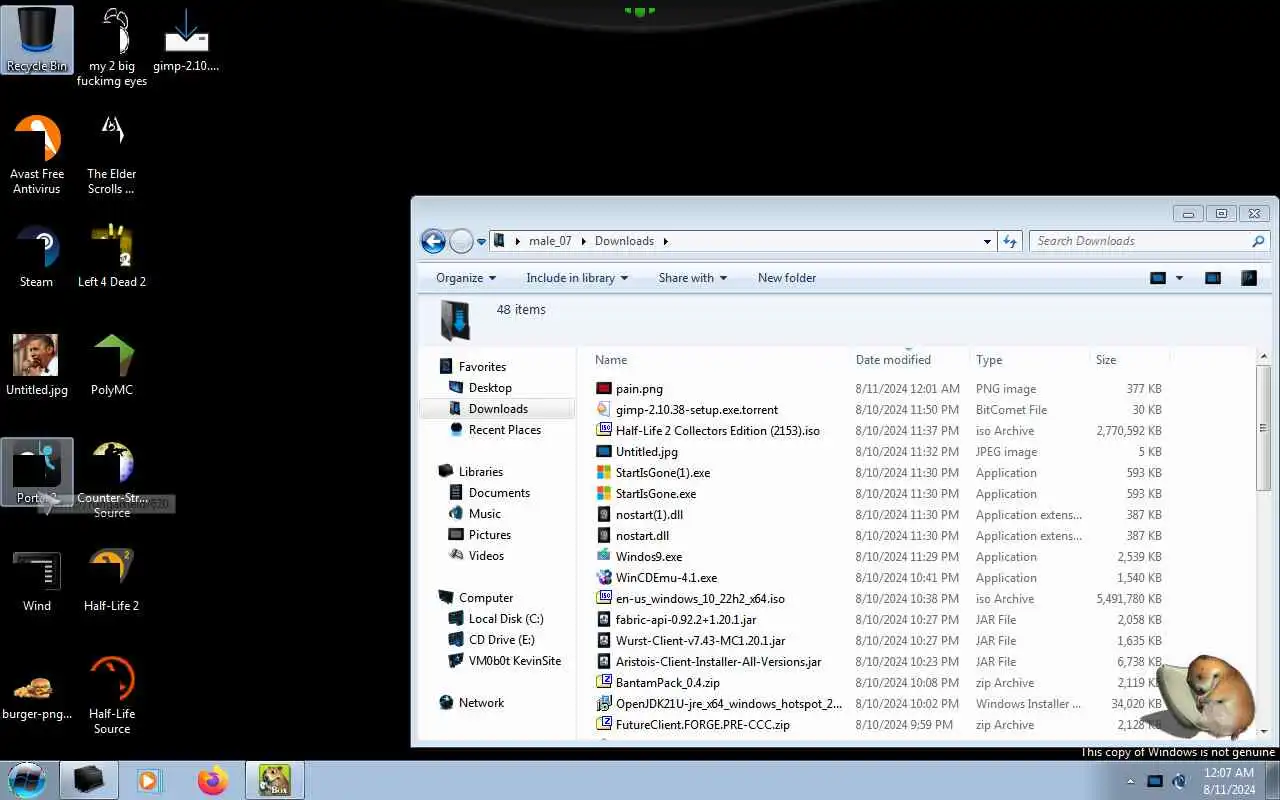Refresh the Downloads folder

point(1010,241)
